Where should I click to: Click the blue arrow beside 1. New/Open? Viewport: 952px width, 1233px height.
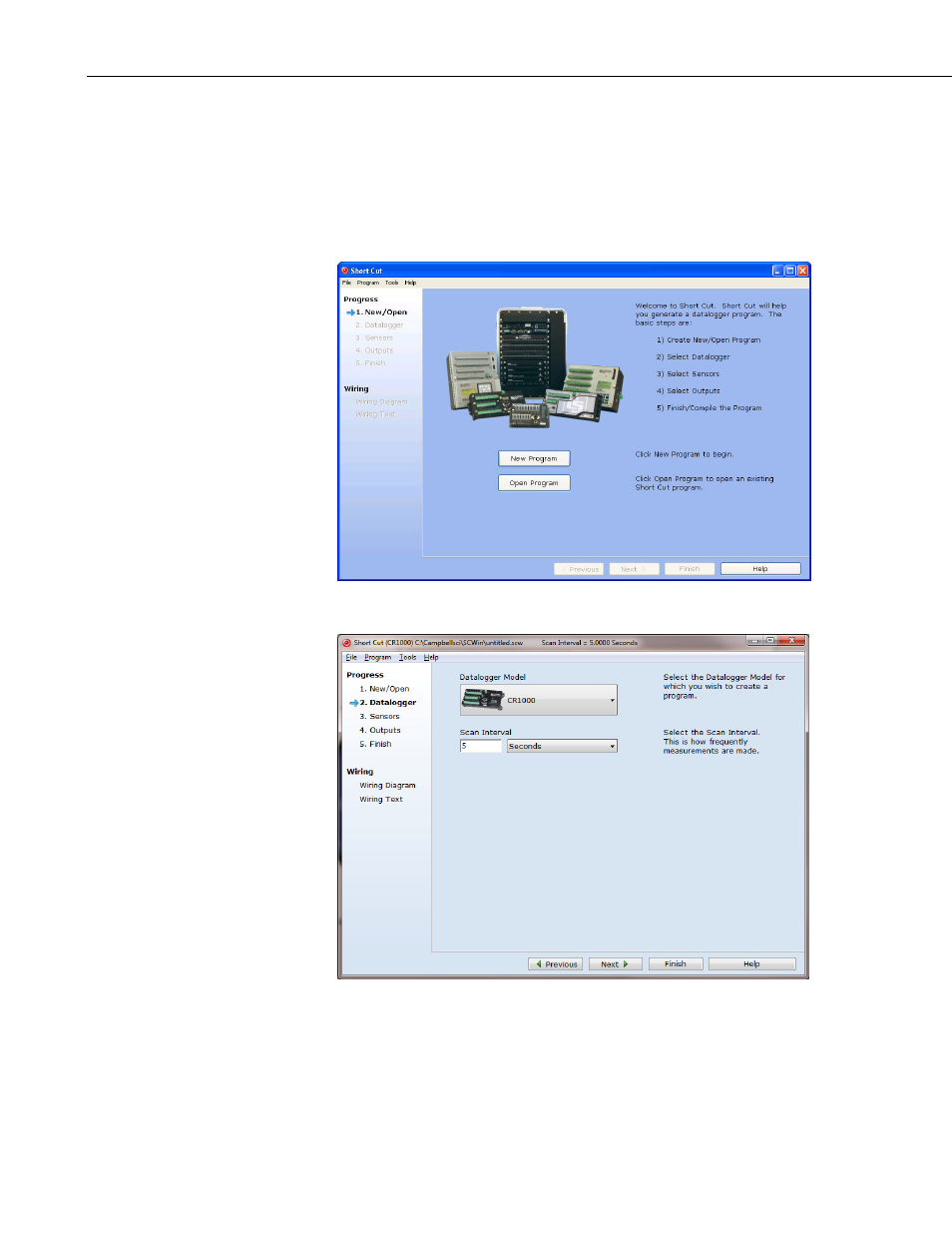tap(350, 312)
